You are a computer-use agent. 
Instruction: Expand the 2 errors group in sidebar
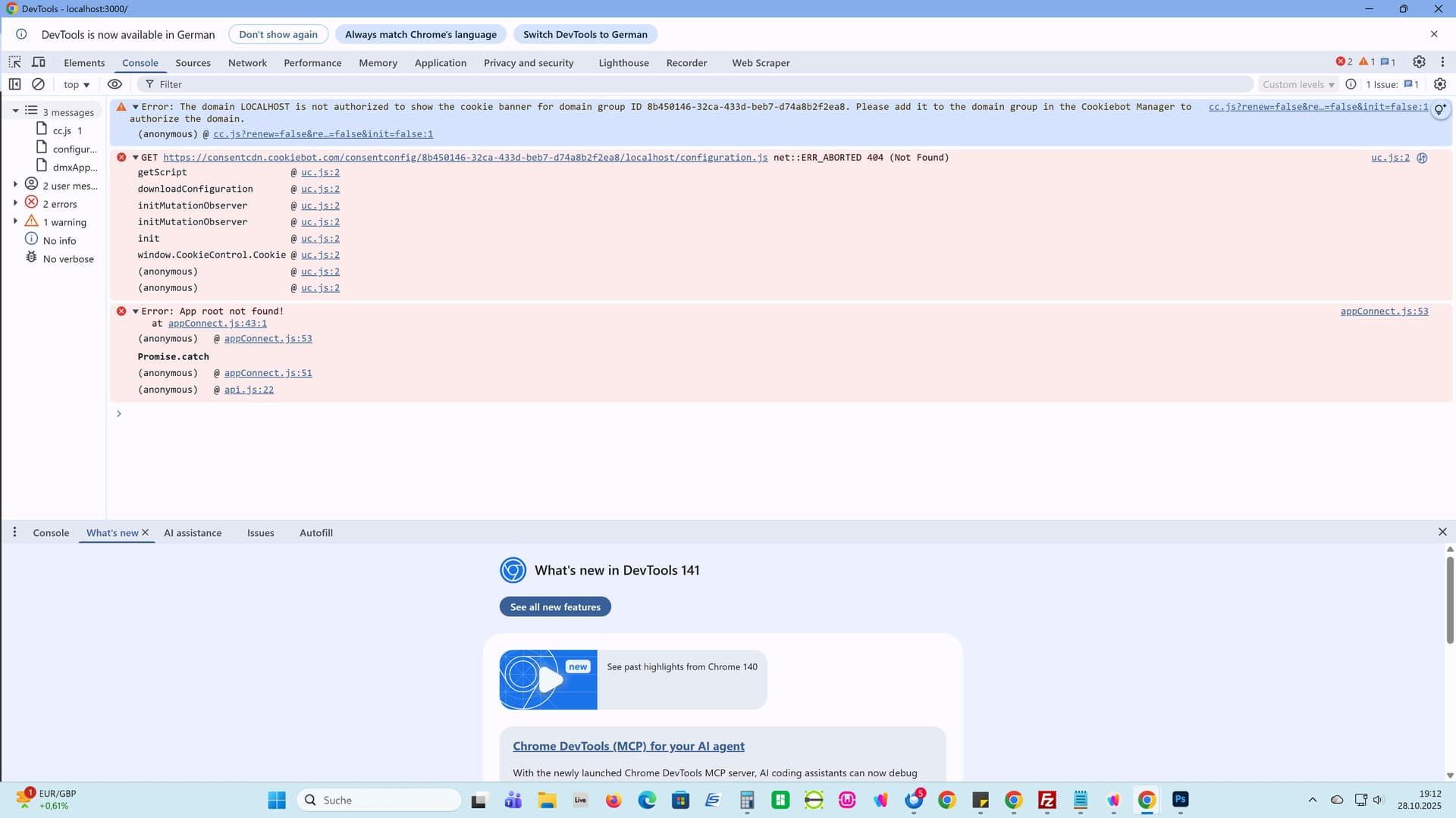click(15, 203)
